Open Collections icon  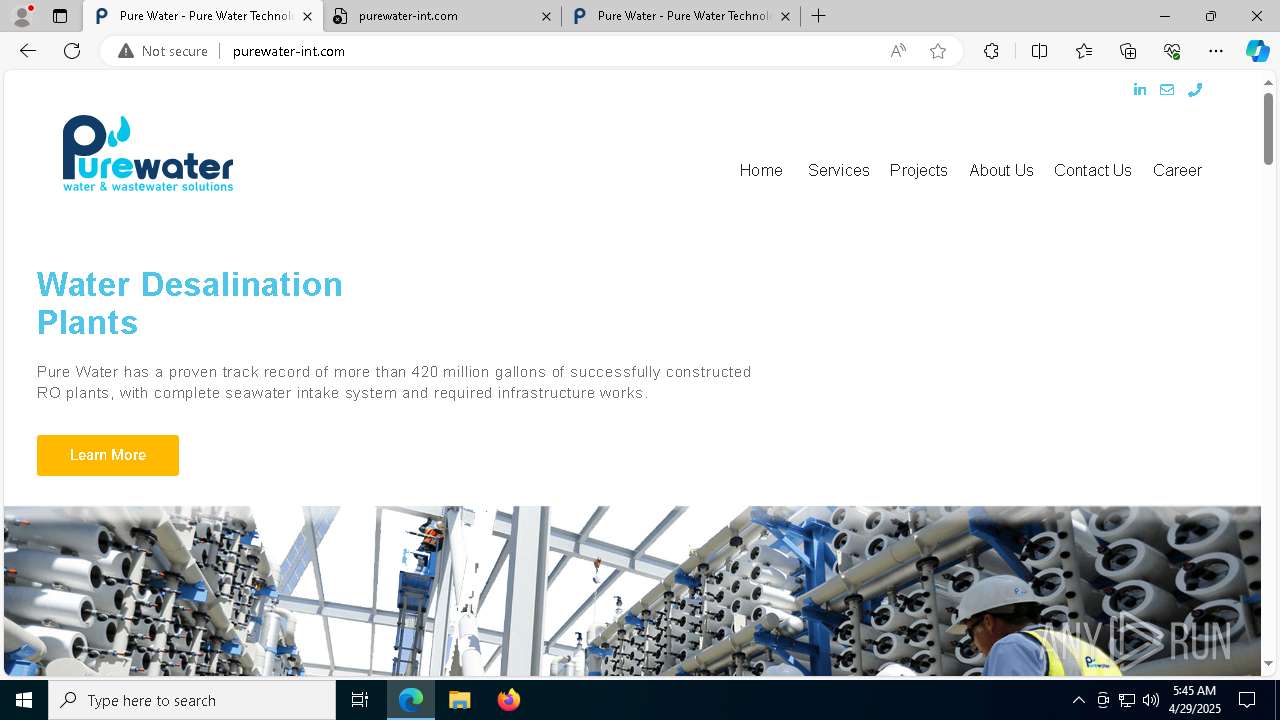coord(1128,51)
